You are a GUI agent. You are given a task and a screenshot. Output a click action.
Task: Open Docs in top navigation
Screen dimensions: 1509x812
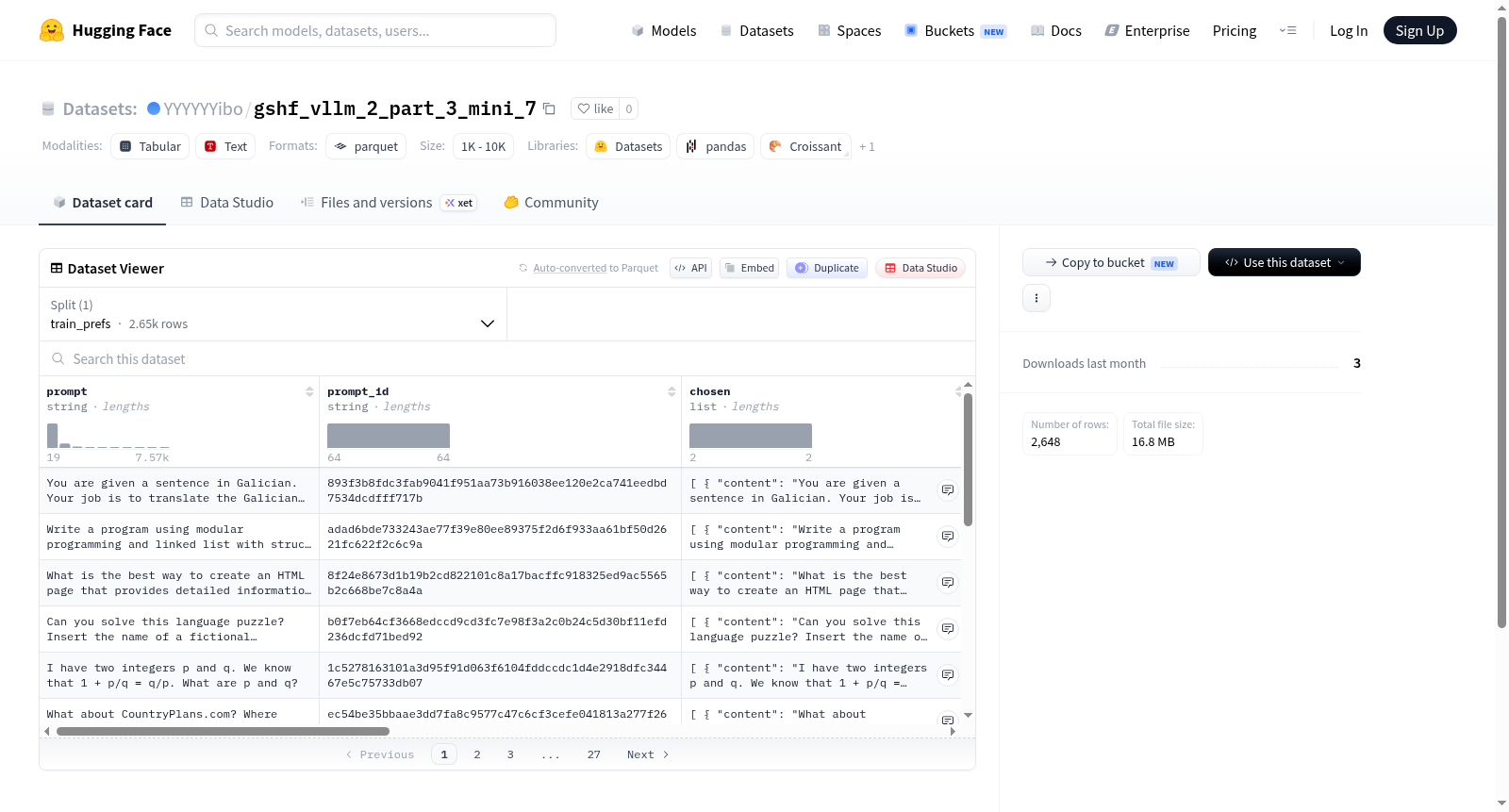pos(1056,31)
